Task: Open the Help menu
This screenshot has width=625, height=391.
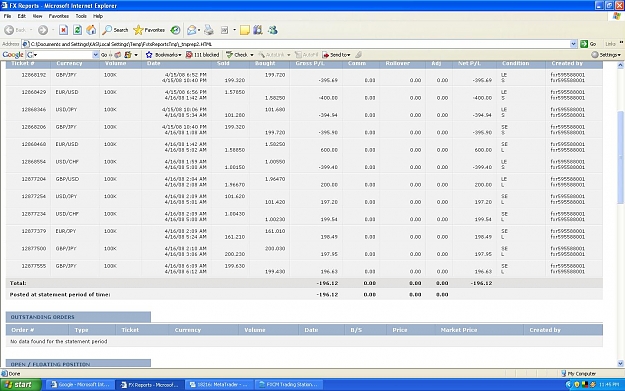Action: [x=98, y=16]
